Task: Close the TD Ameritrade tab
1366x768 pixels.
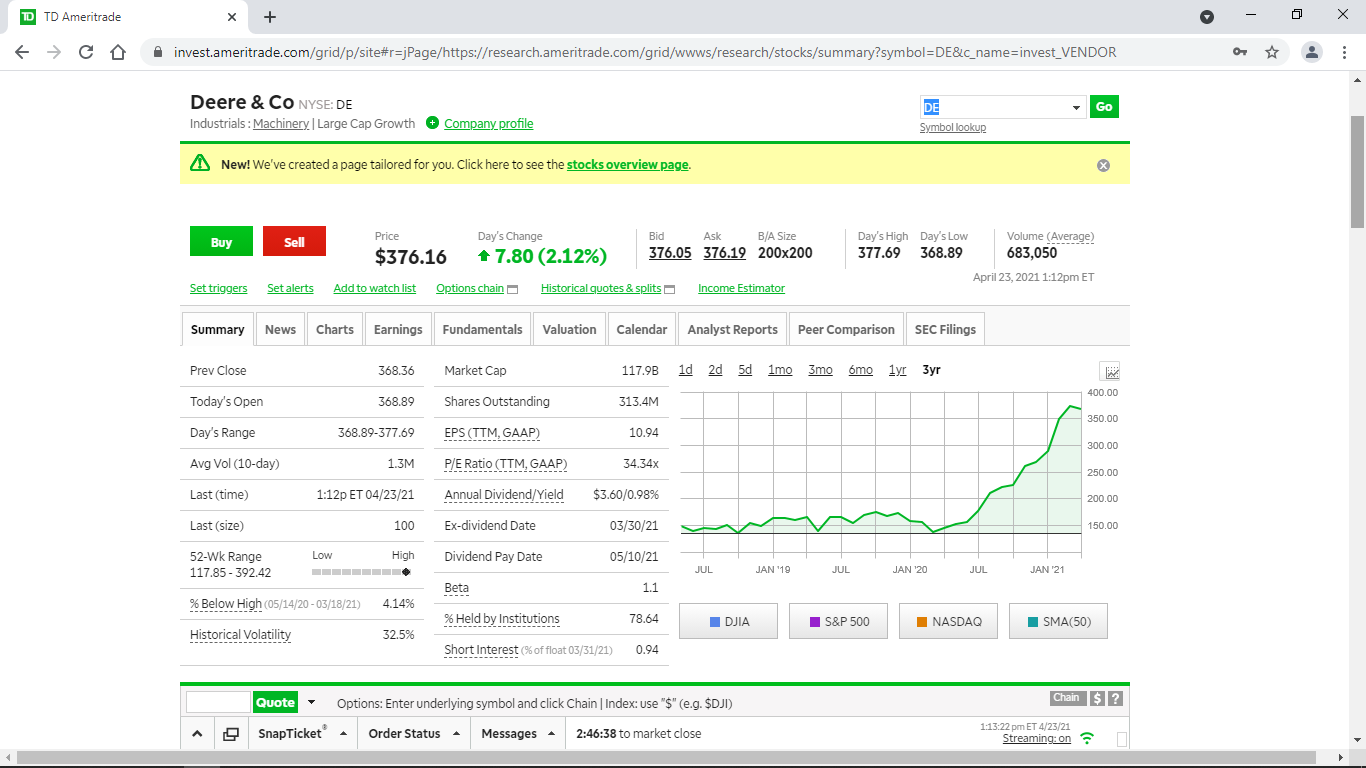Action: click(x=232, y=17)
